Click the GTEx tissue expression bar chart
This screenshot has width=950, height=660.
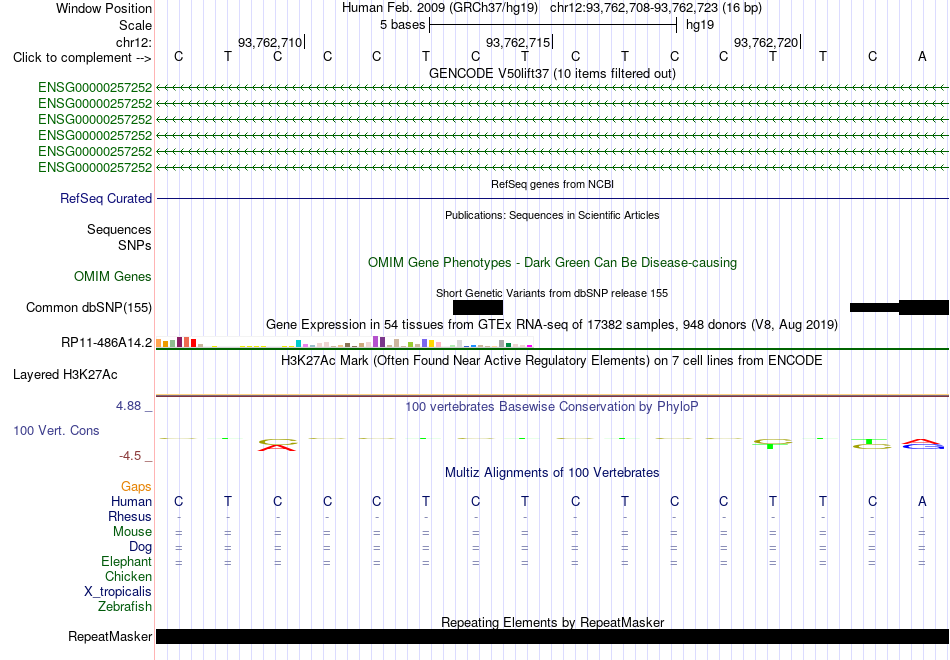point(344,342)
